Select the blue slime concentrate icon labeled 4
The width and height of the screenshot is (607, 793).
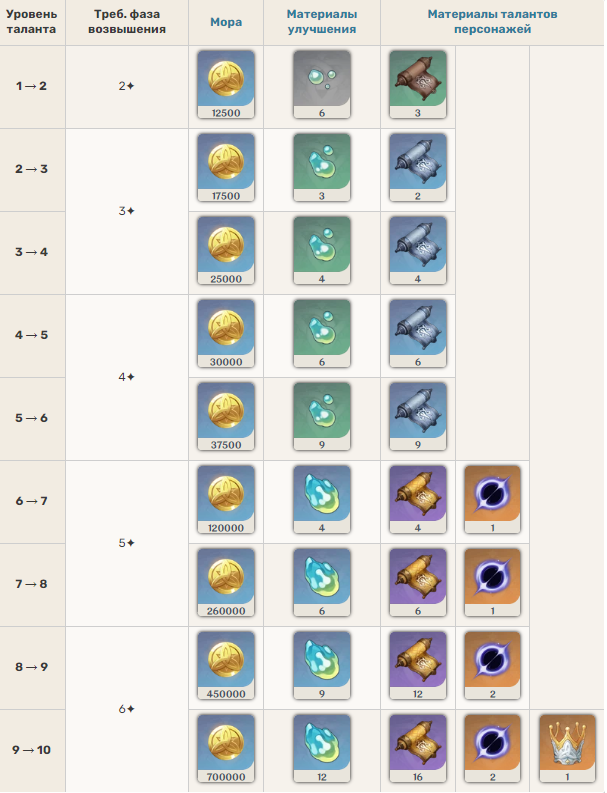(x=322, y=500)
